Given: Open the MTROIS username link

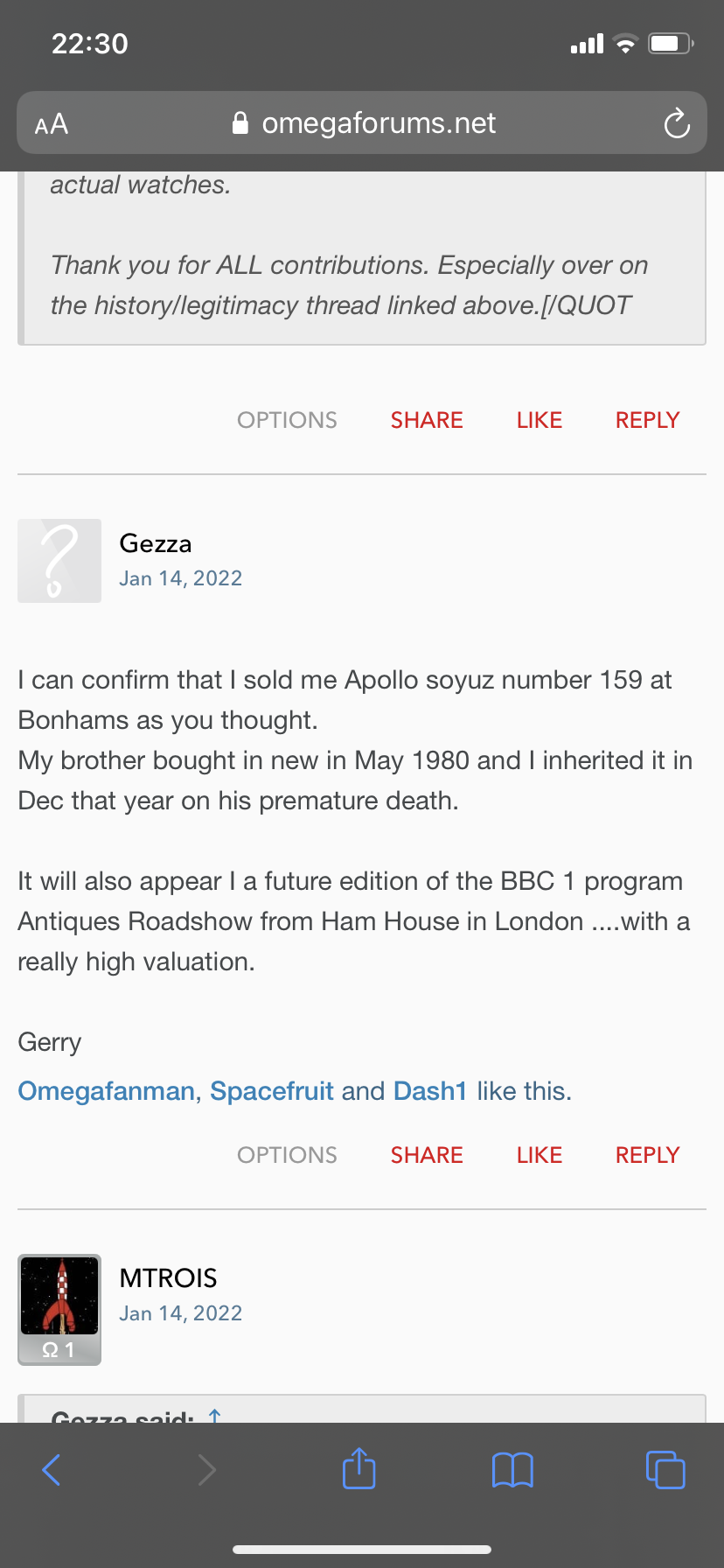Looking at the screenshot, I should click(x=168, y=1277).
